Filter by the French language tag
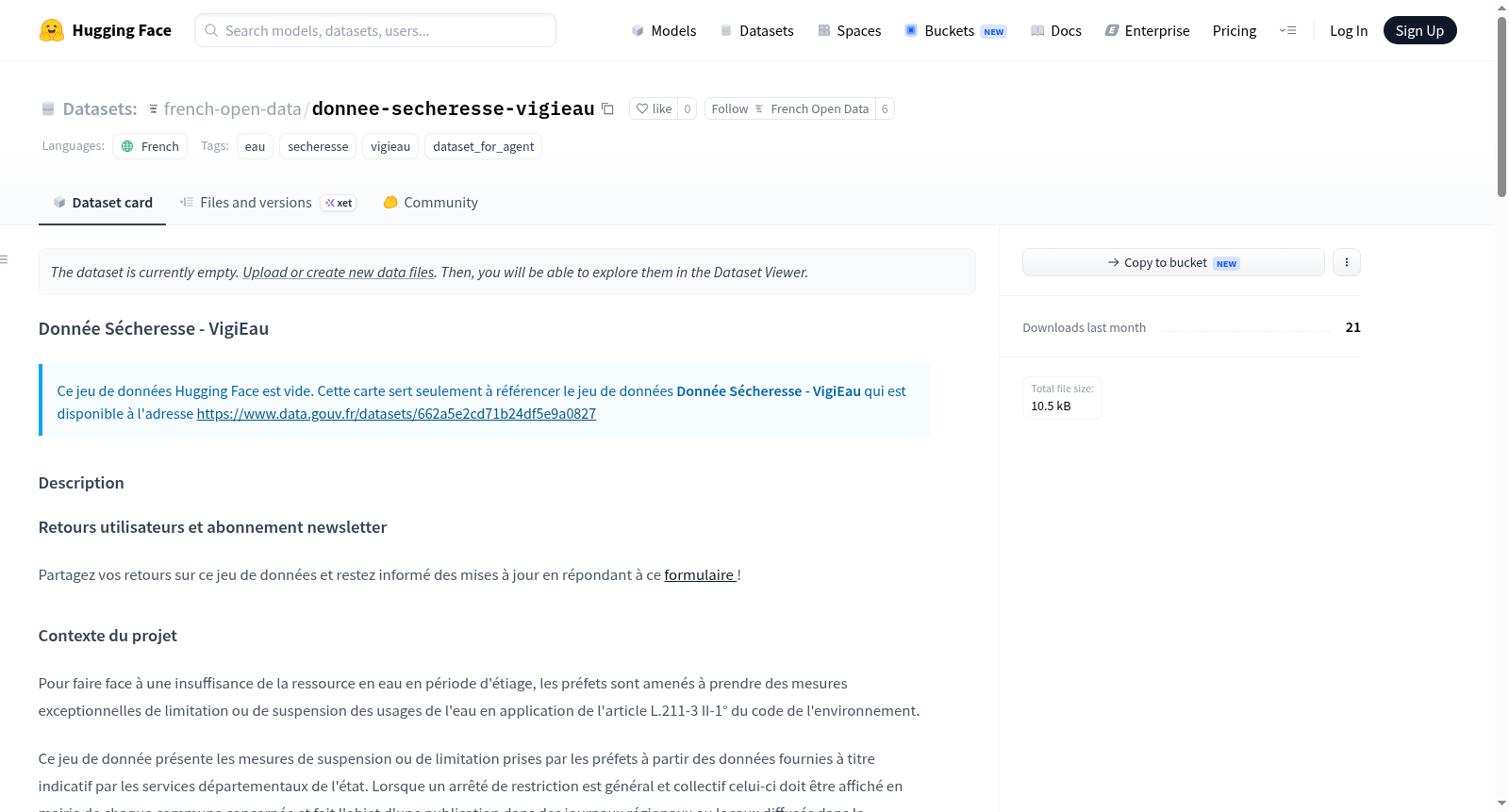1509x812 pixels. 150,146
